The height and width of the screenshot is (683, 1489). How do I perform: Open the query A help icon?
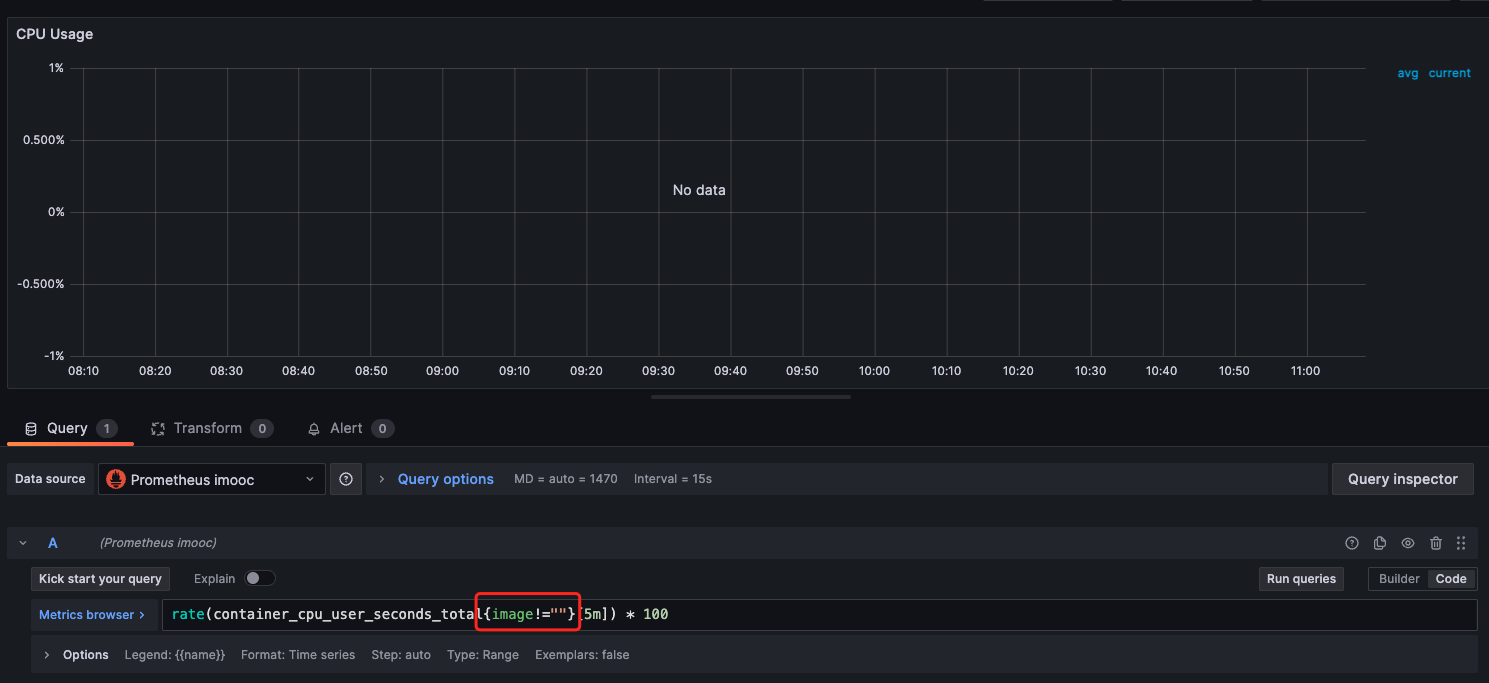(x=1352, y=543)
